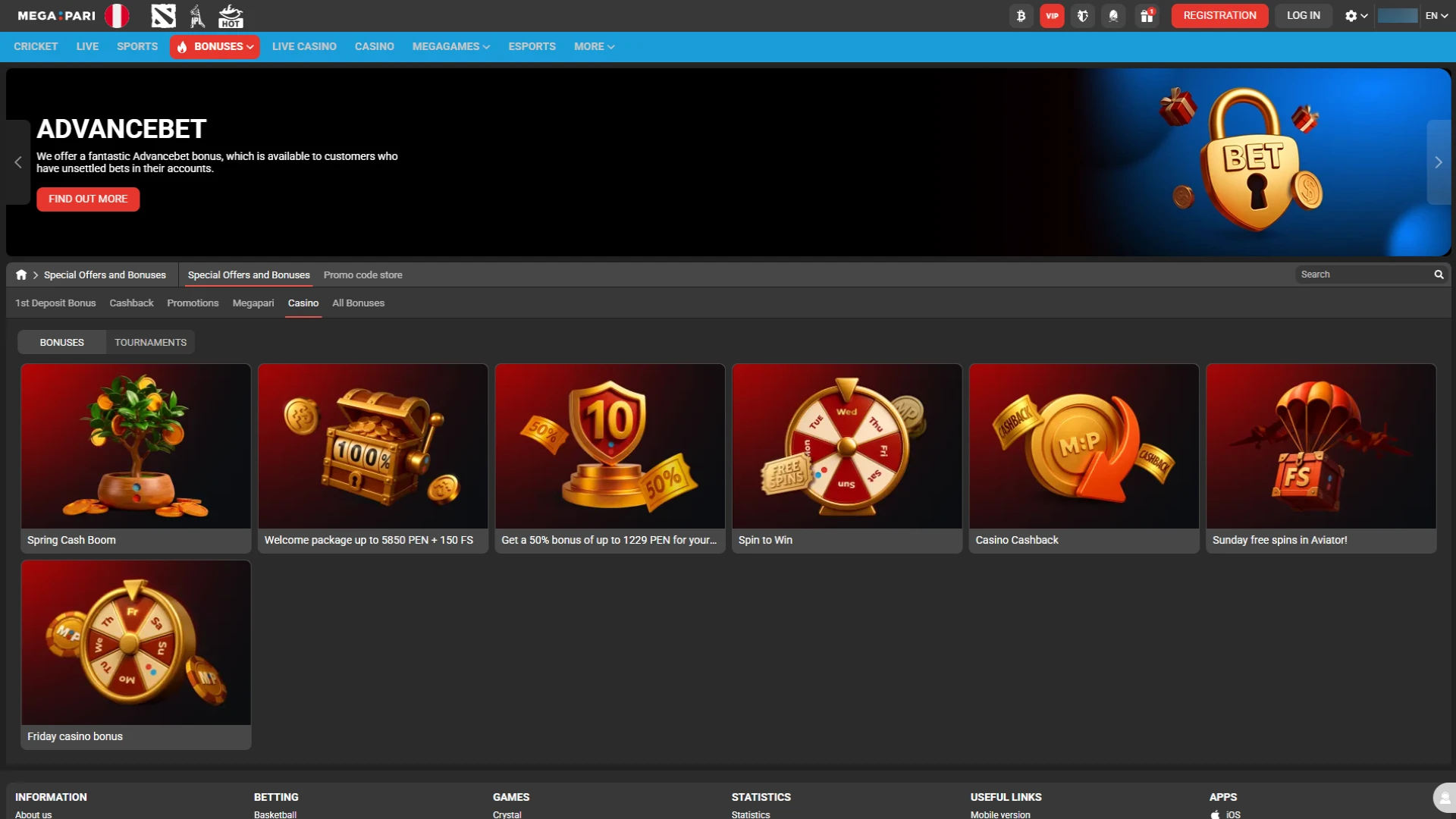The height and width of the screenshot is (819, 1456).
Task: Click the FIND OUT MORE button
Action: [x=88, y=199]
